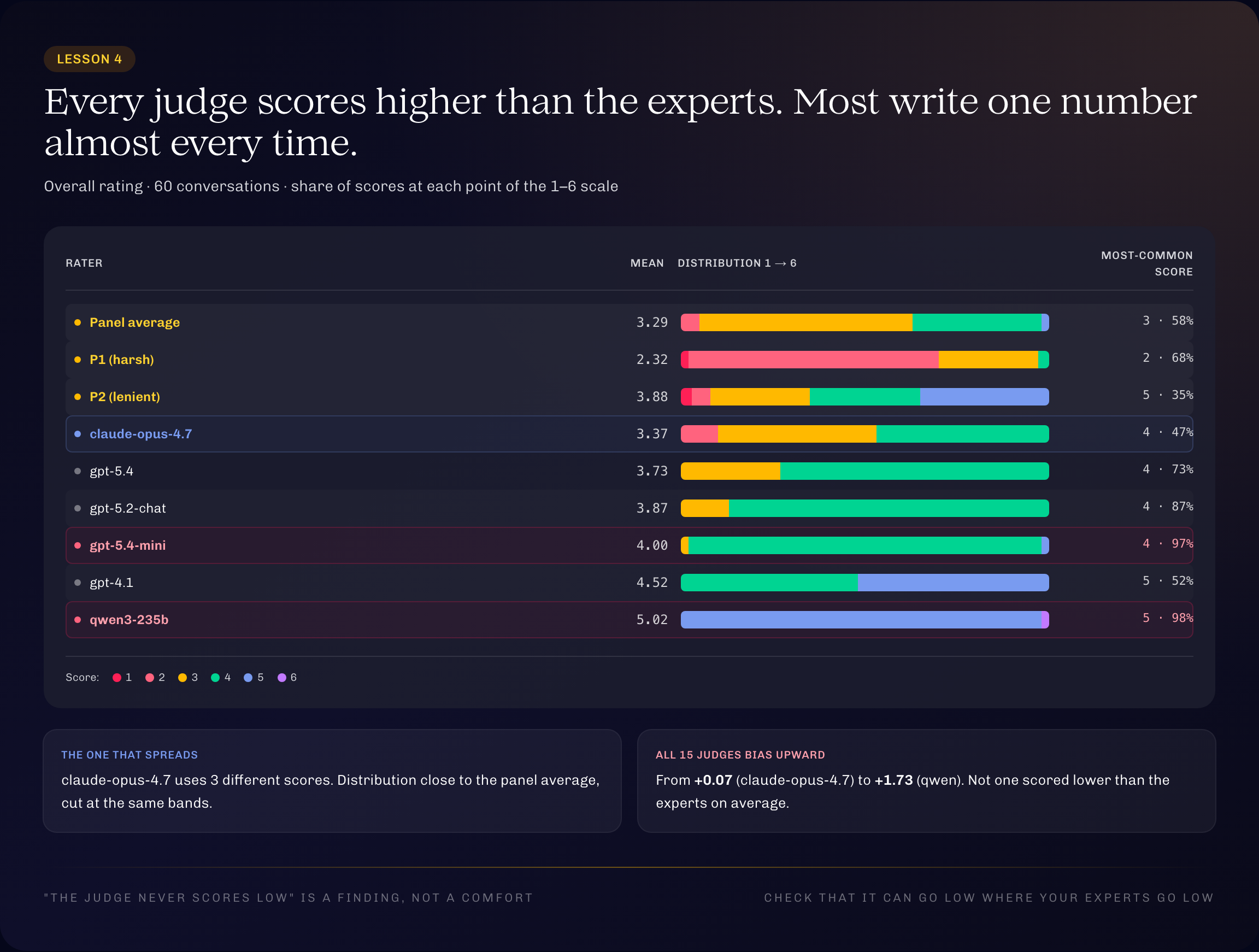Click the mean value 2.32
Image resolution: width=1259 pixels, height=952 pixels.
pos(652,359)
